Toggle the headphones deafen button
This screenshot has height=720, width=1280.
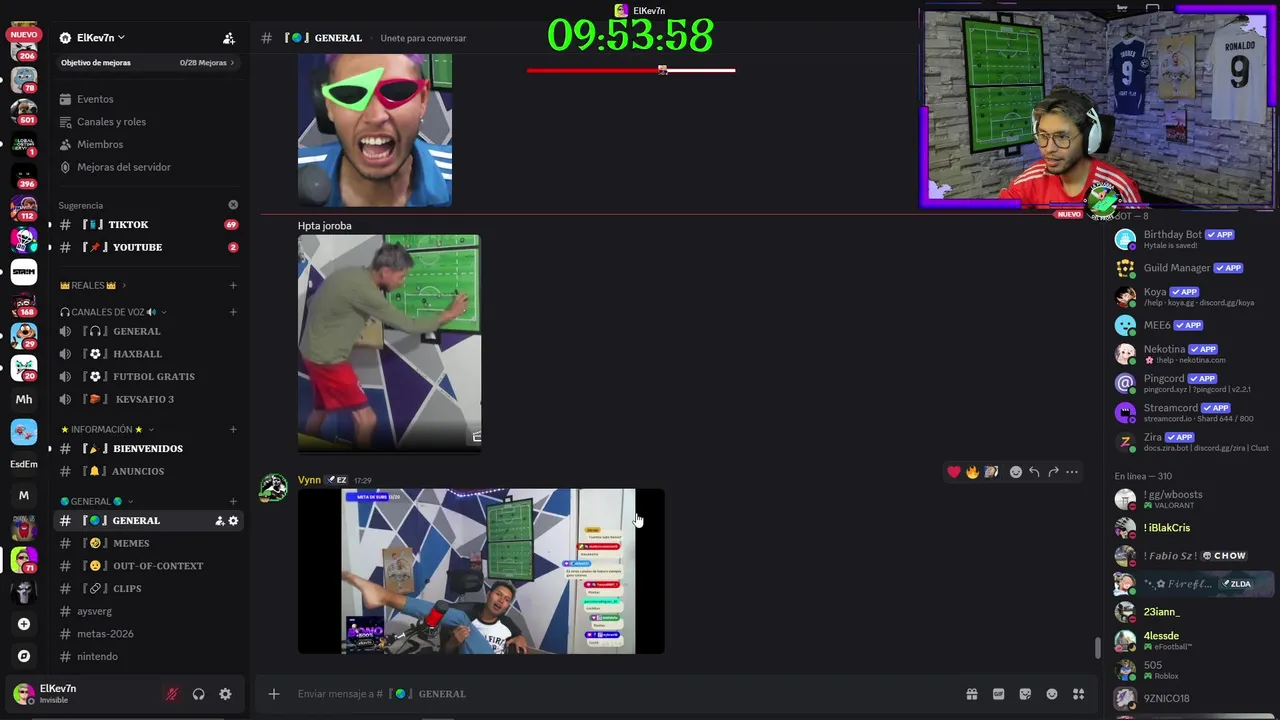click(x=199, y=694)
